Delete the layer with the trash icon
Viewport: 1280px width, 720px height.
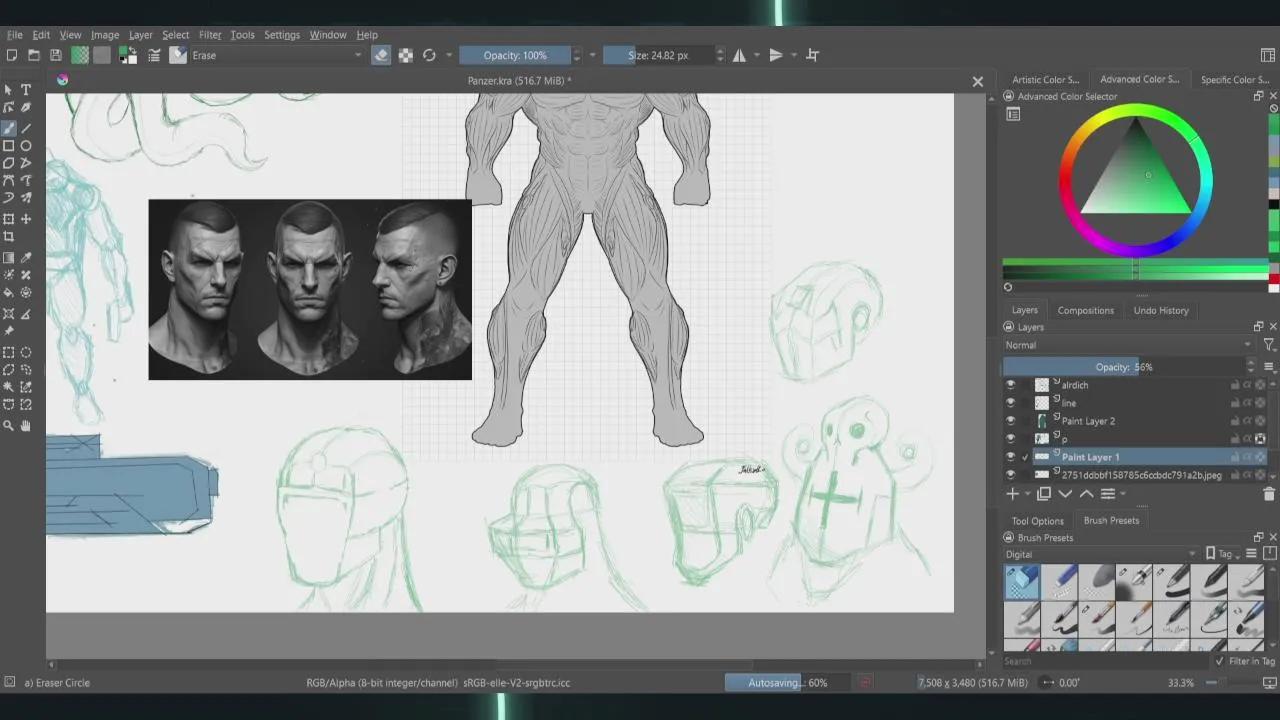point(1269,494)
